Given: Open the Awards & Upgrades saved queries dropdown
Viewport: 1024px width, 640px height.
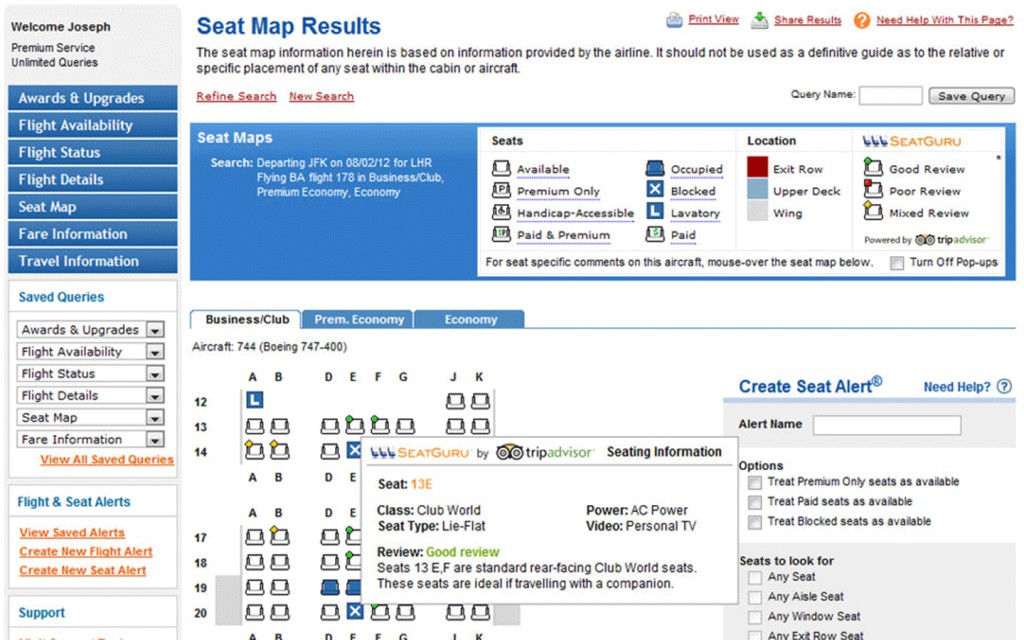Looking at the screenshot, I should coord(155,330).
